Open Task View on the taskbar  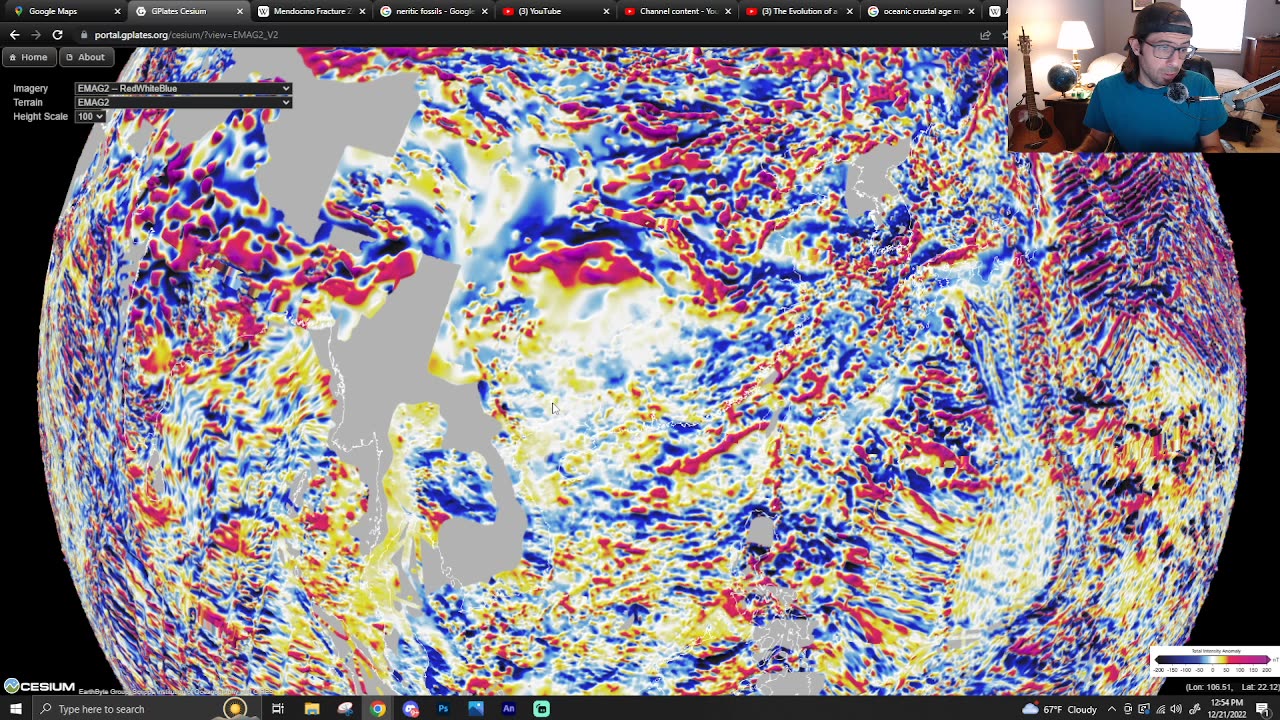(x=278, y=709)
